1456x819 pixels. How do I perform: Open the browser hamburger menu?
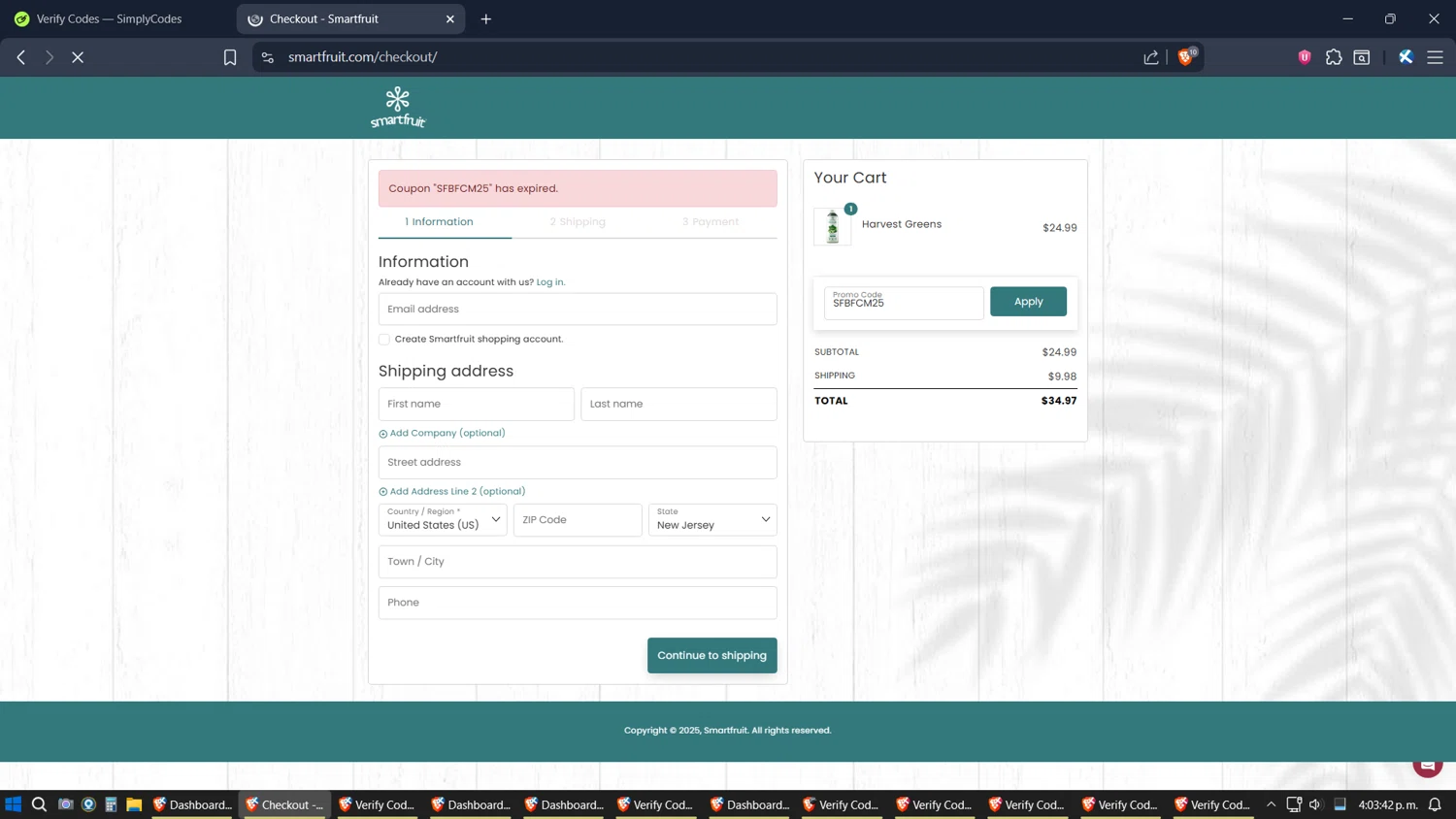(1435, 57)
